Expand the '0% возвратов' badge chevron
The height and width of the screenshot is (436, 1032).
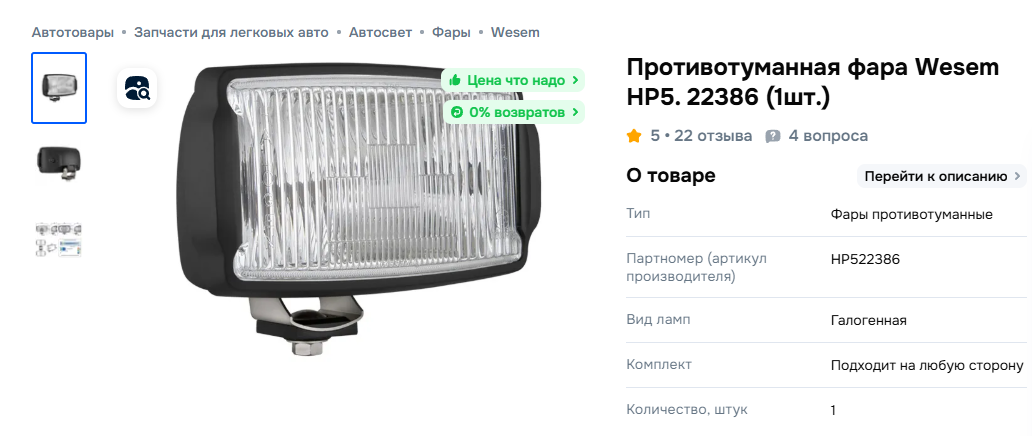pos(576,113)
